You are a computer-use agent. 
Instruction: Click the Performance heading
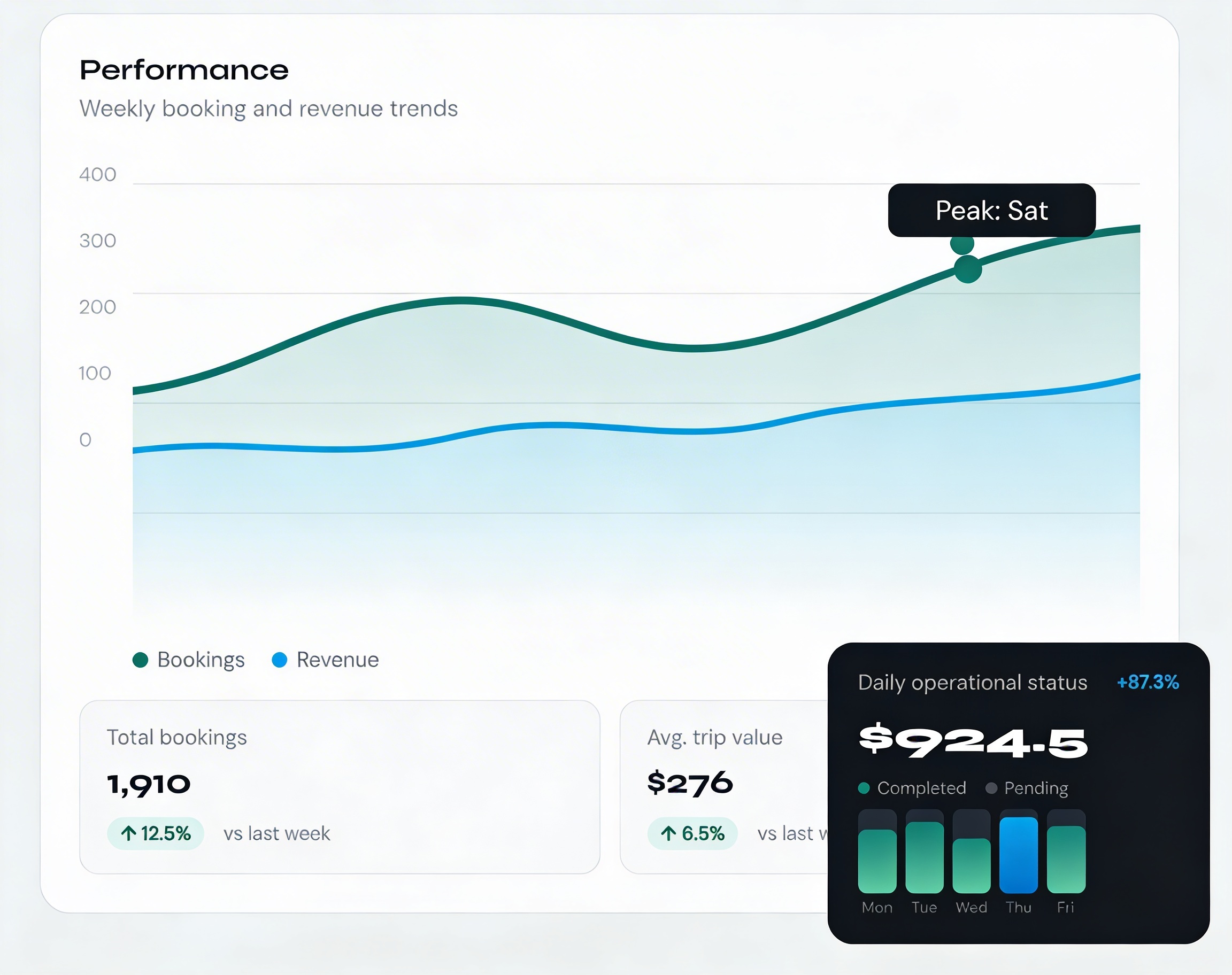click(x=184, y=70)
